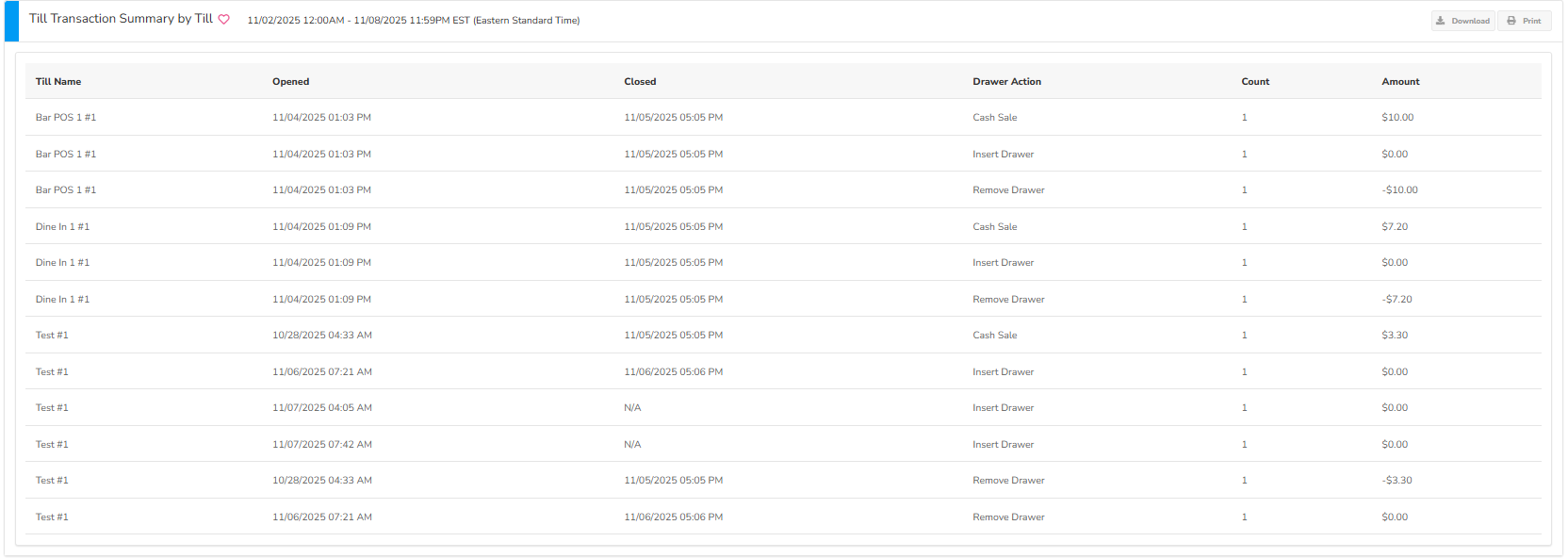Select the $10.00 amount cell

[1397, 118]
